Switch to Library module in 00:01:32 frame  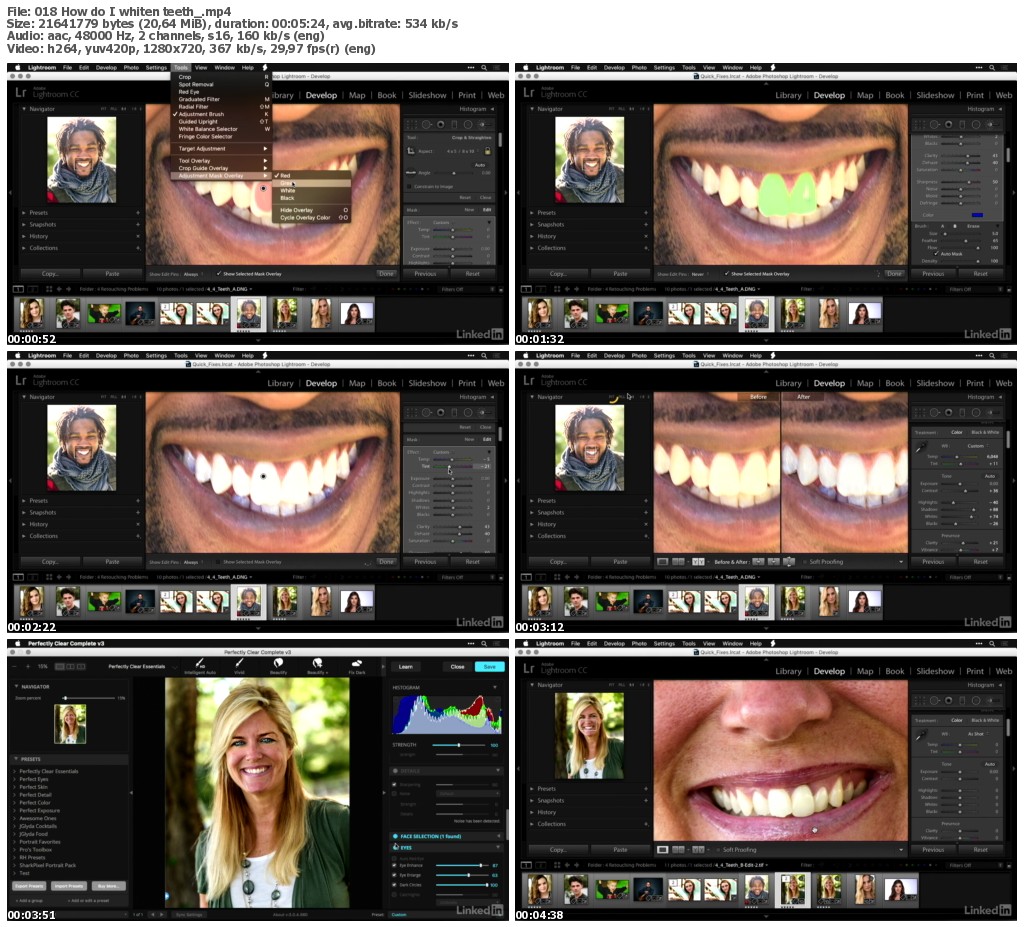788,95
